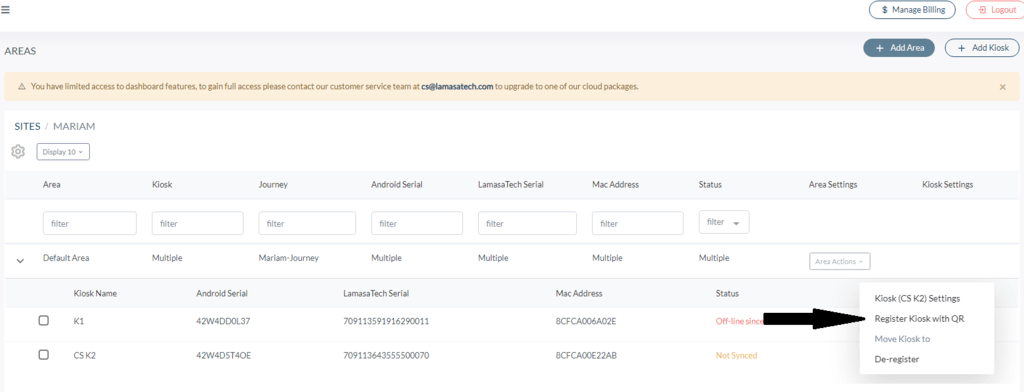The height and width of the screenshot is (392, 1024).
Task: Choose De-register from the kiosk menu
Action: point(897,359)
